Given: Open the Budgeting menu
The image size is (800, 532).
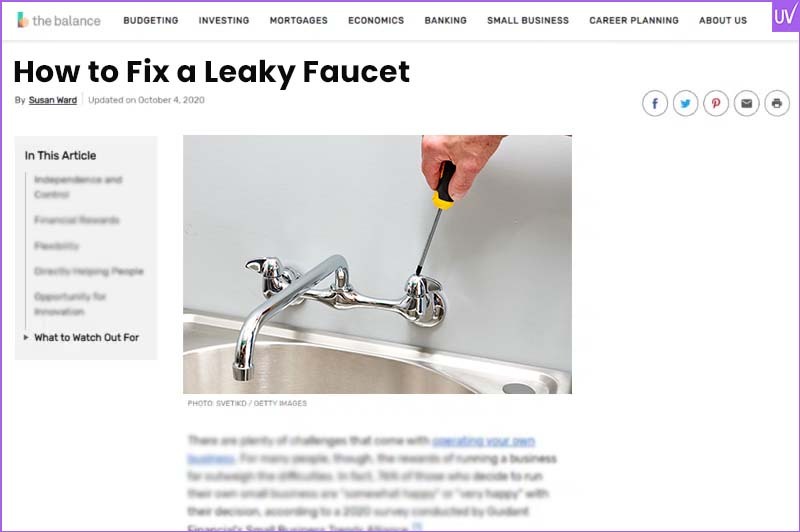Looking at the screenshot, I should [x=151, y=20].
